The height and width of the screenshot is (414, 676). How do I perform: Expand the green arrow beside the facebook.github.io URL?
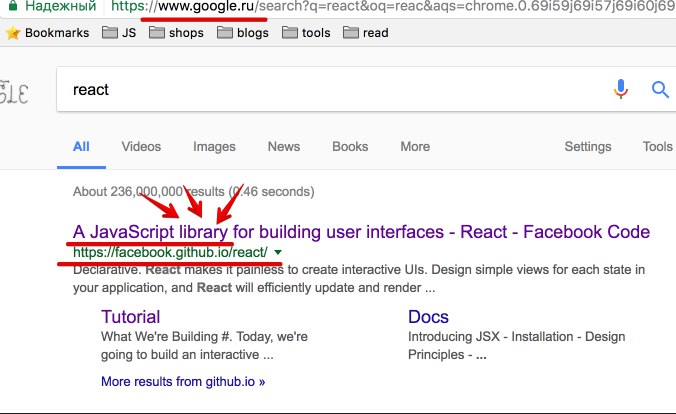pos(278,252)
